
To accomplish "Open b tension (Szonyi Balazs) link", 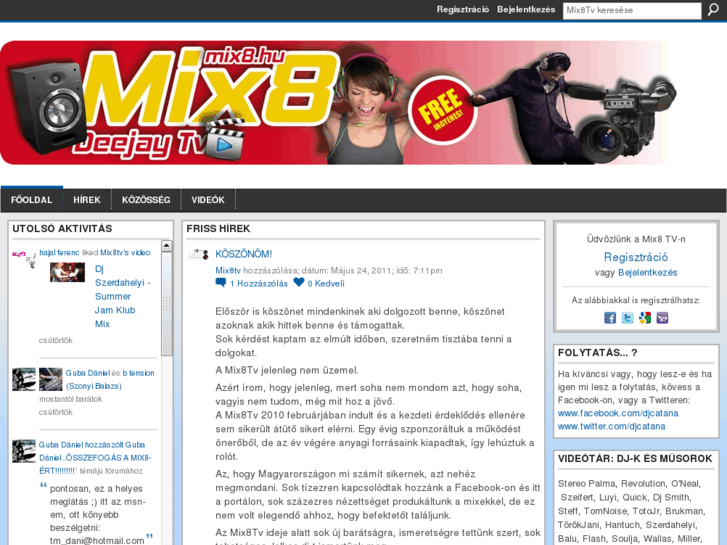I will [110, 379].
